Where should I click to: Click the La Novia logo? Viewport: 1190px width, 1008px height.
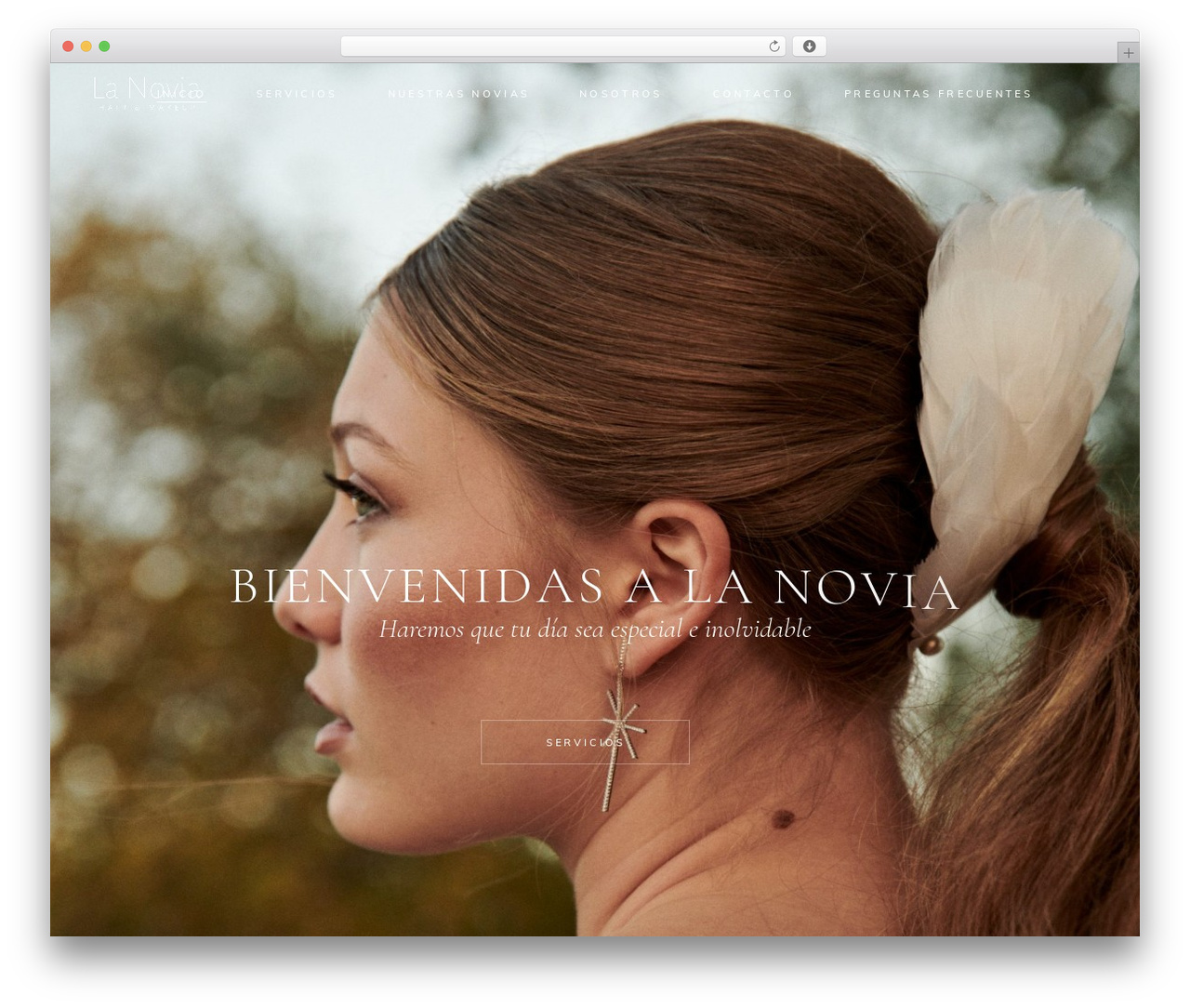pos(148,93)
